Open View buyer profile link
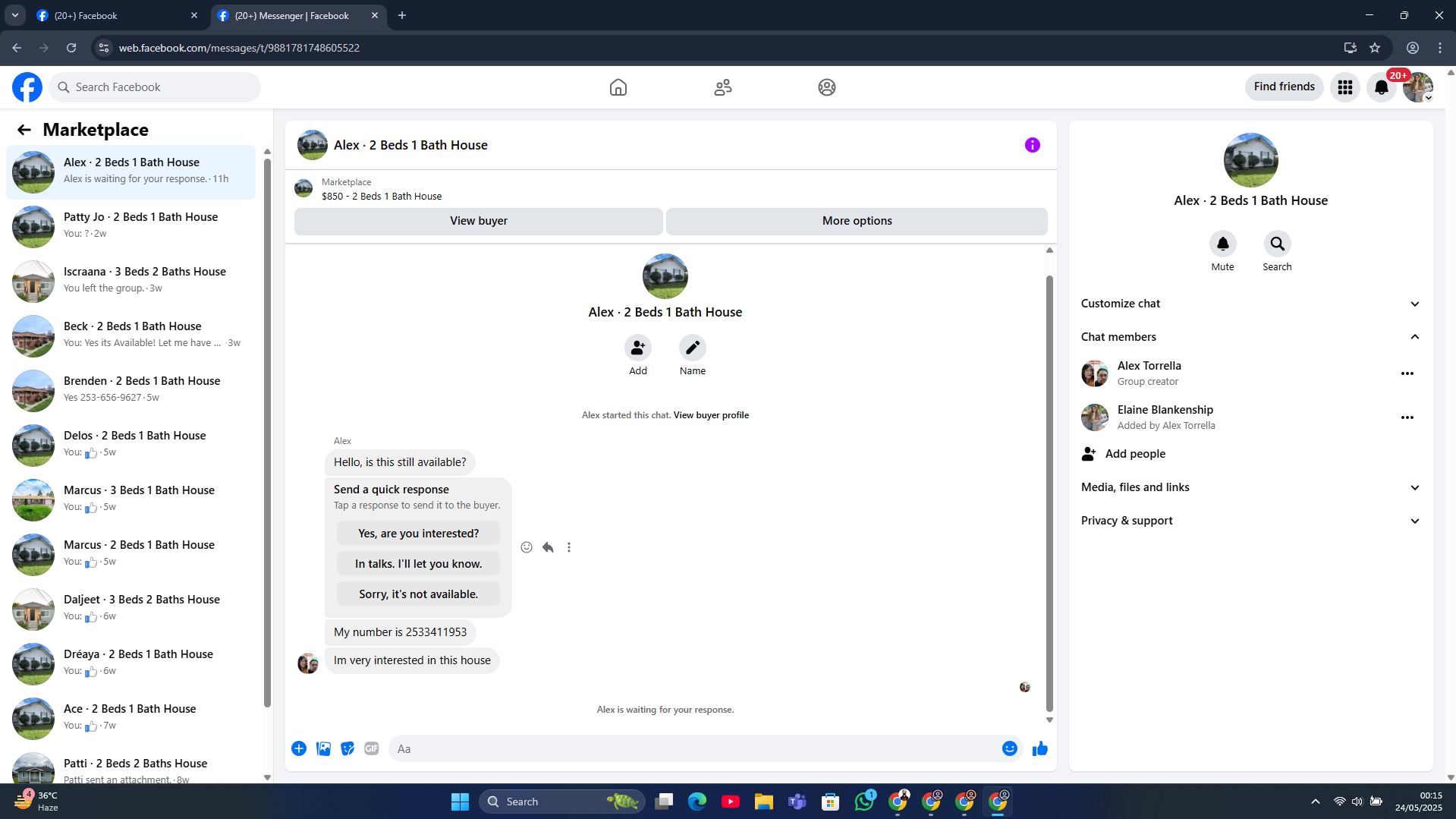The width and height of the screenshot is (1456, 819). coord(711,415)
